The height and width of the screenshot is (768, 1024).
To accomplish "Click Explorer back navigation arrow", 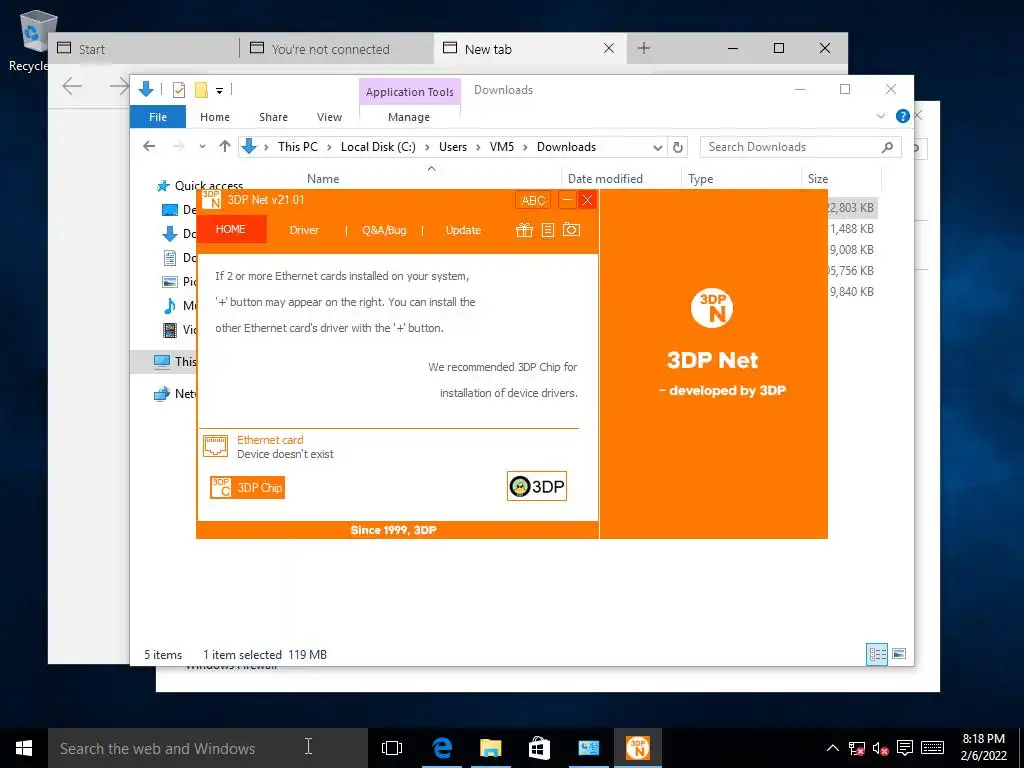I will [x=150, y=146].
